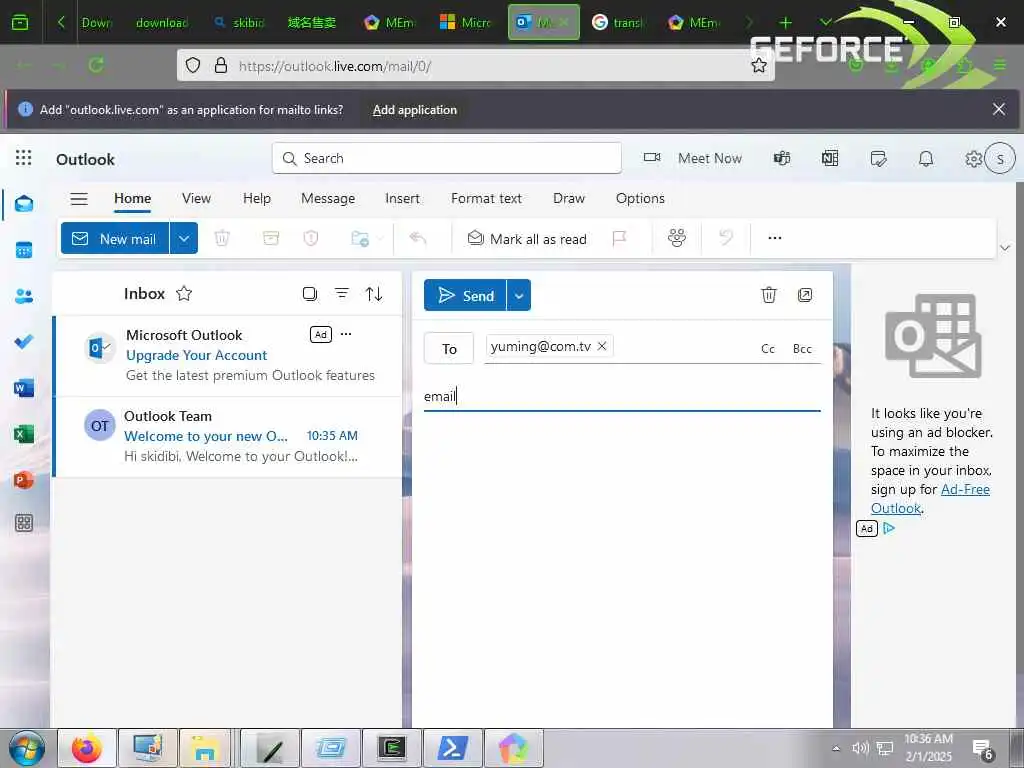The image size is (1024, 768).
Task: Click Add application in the mailto bar
Action: [x=415, y=110]
